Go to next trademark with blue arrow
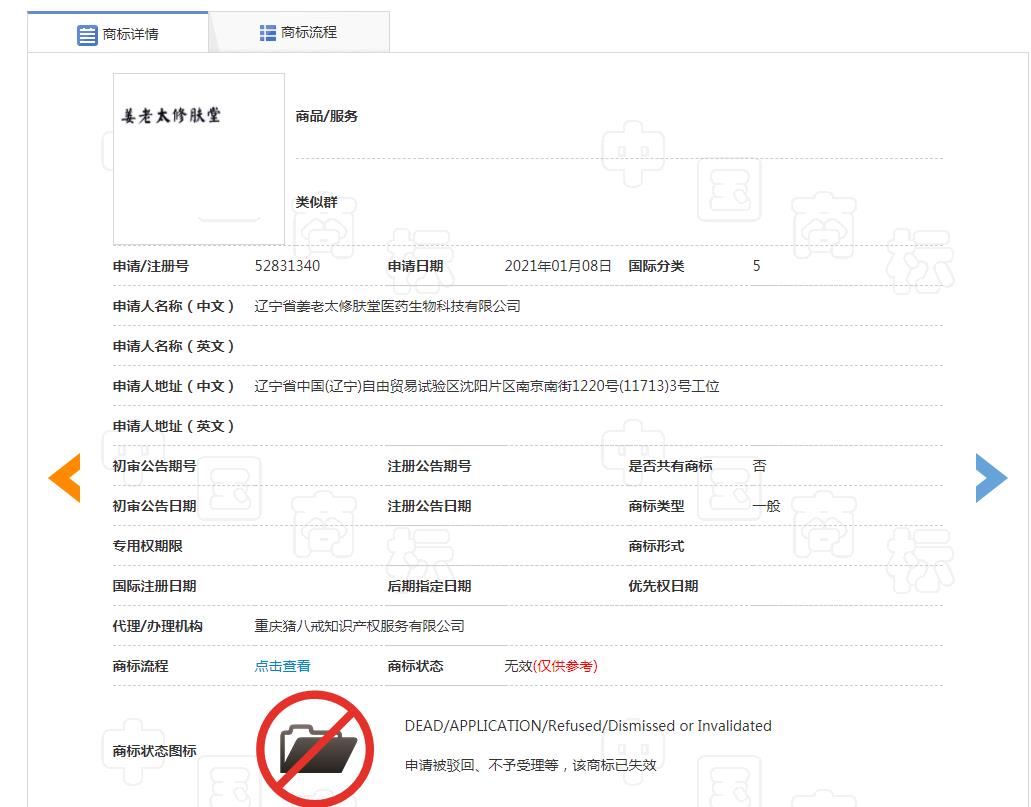 click(x=992, y=477)
